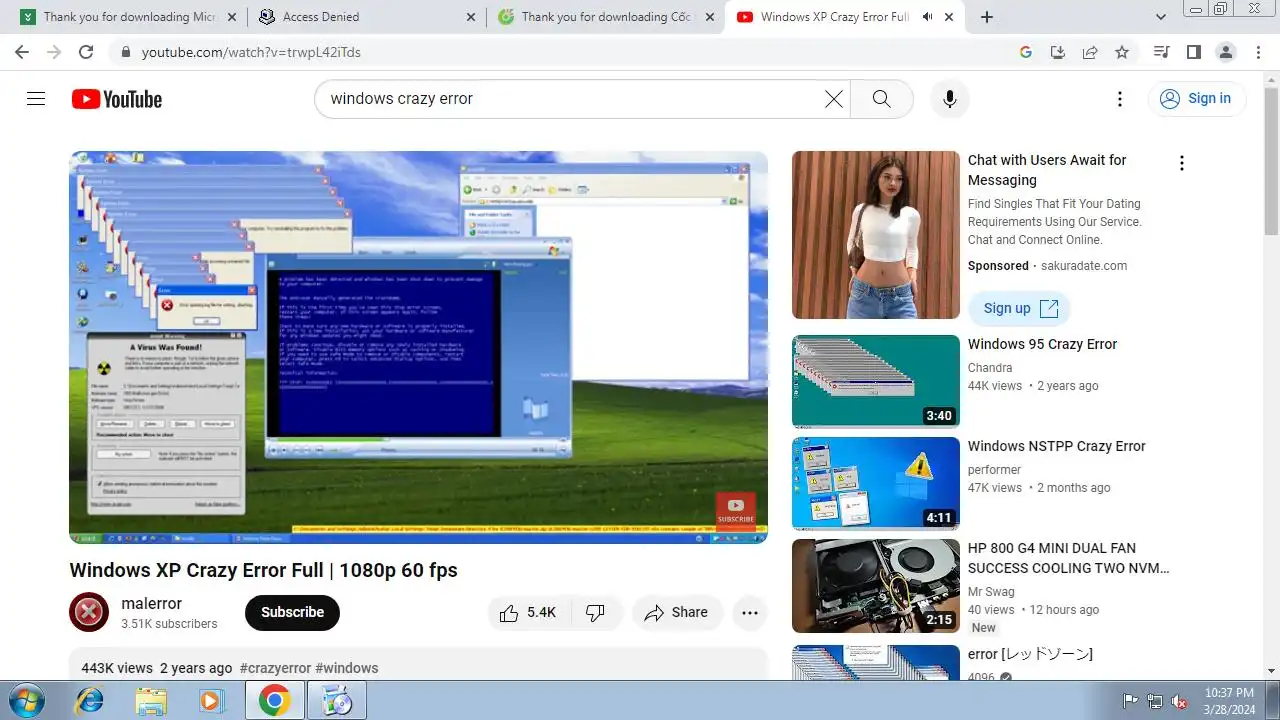The width and height of the screenshot is (1280, 720).
Task: Sign in to YouTube
Action: click(1196, 98)
